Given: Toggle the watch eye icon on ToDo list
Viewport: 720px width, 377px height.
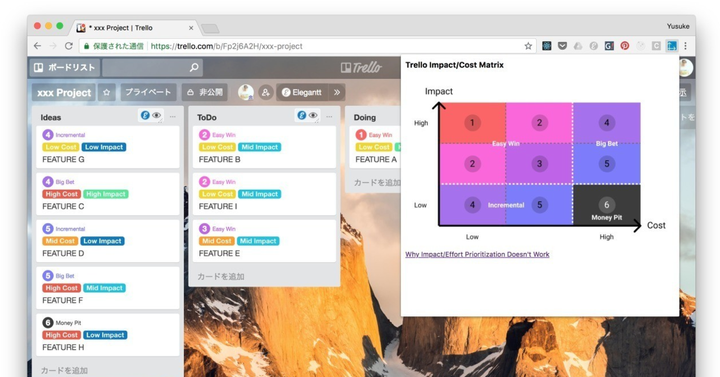Looking at the screenshot, I should pyautogui.click(x=313, y=116).
